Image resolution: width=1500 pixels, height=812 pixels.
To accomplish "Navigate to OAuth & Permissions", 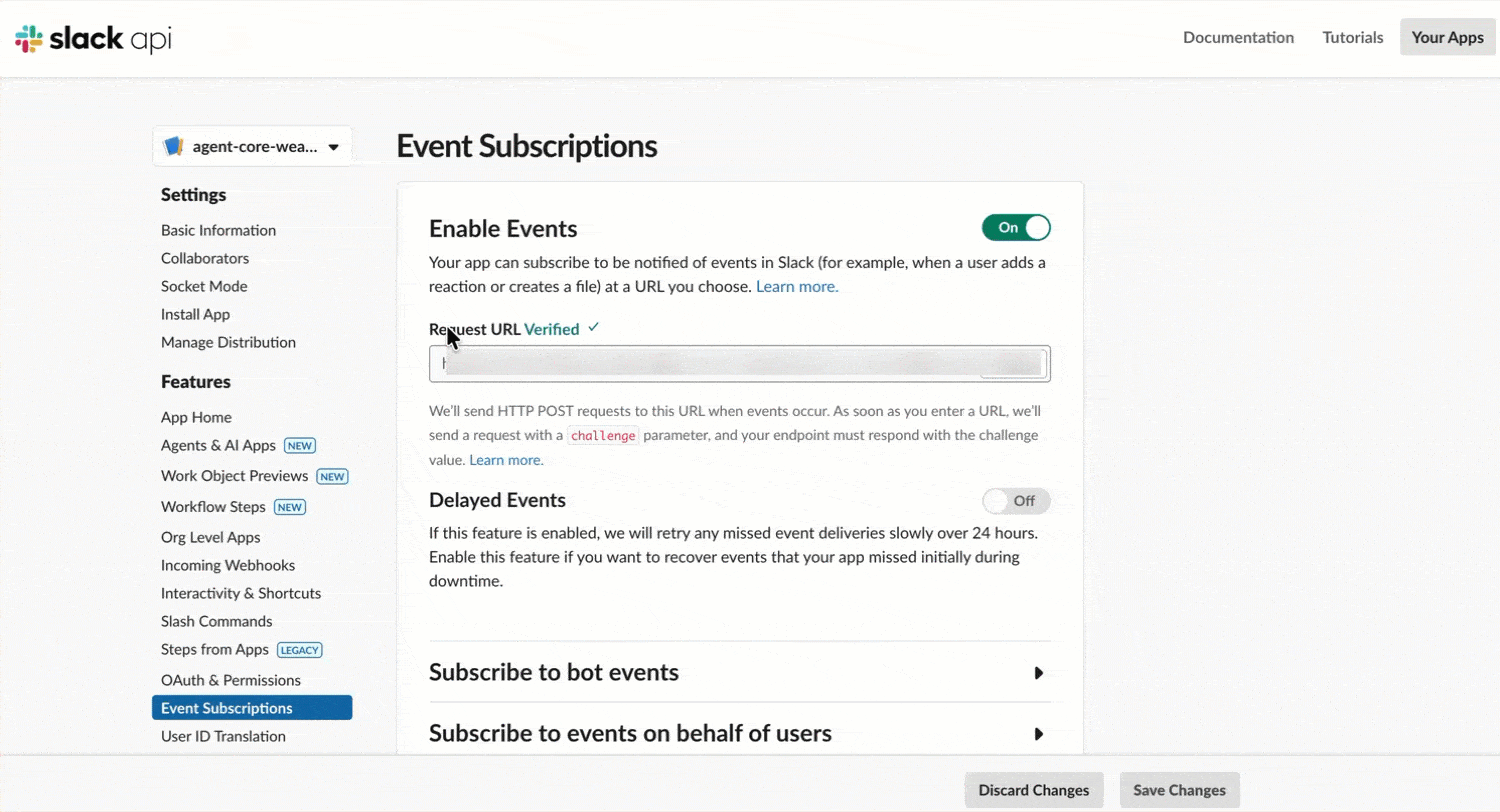I will 231,680.
